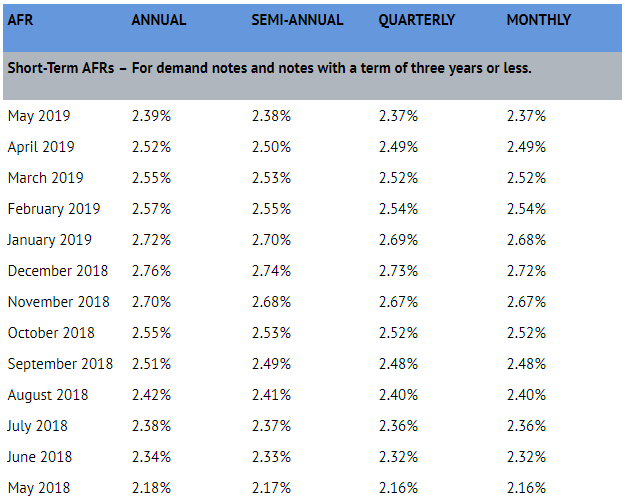
Task: Click the AFR column header
Action: point(20,20)
